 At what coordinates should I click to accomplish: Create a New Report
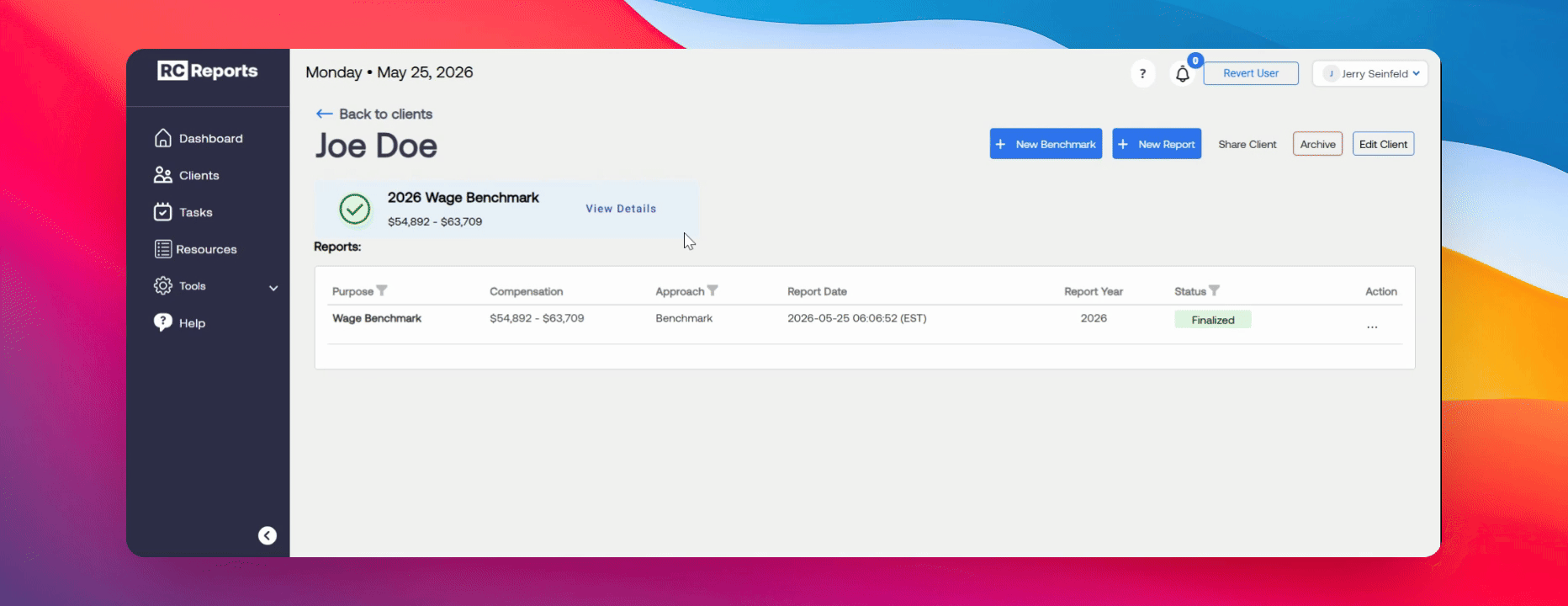coord(1157,144)
